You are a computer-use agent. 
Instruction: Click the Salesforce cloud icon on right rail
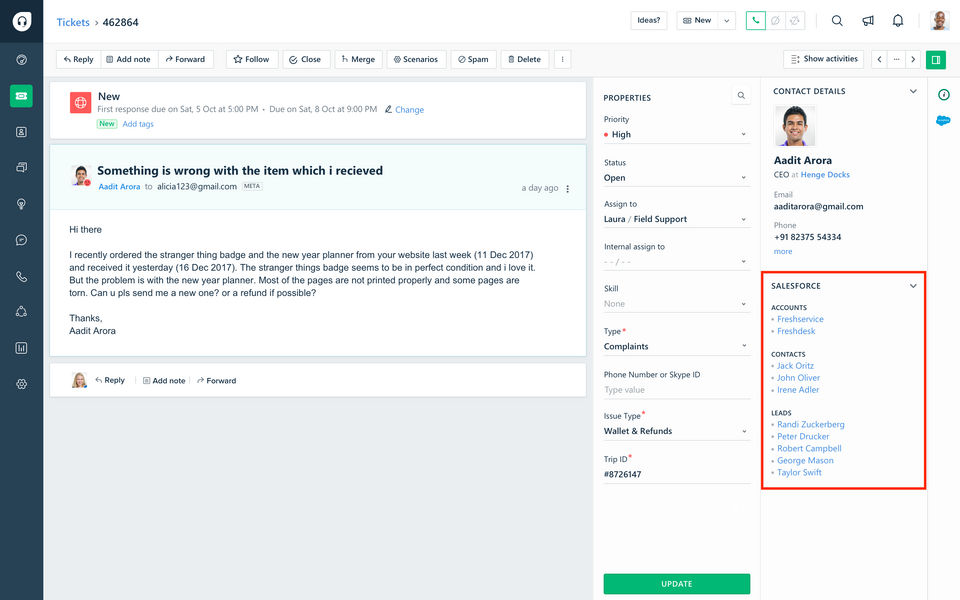943,121
